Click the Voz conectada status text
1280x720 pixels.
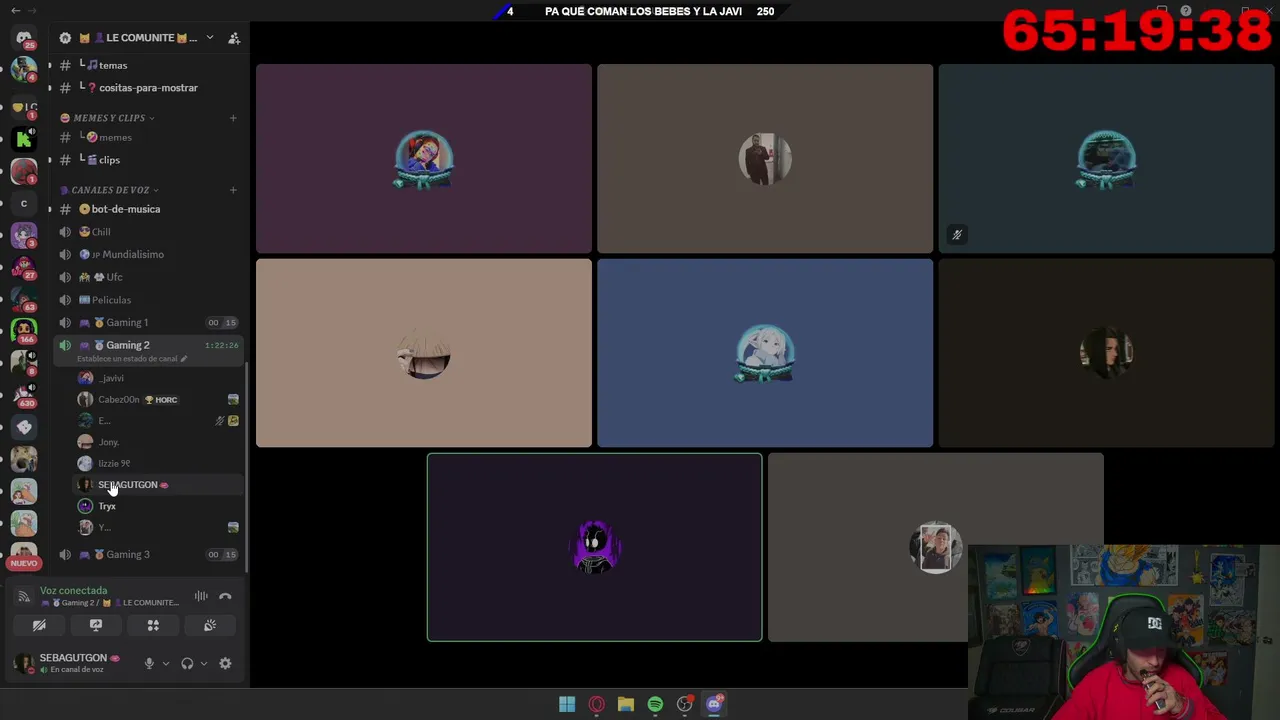pos(73,591)
